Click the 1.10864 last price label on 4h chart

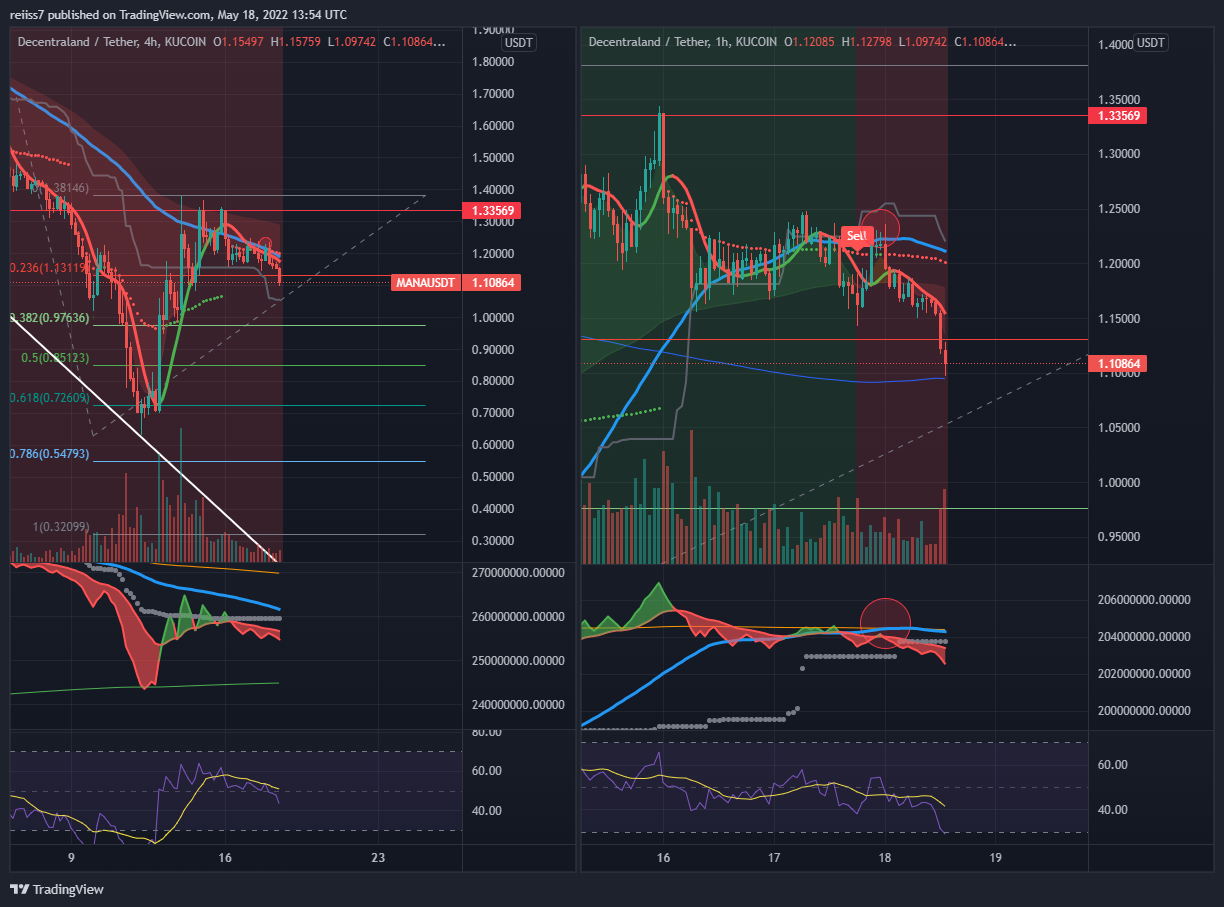(x=490, y=283)
